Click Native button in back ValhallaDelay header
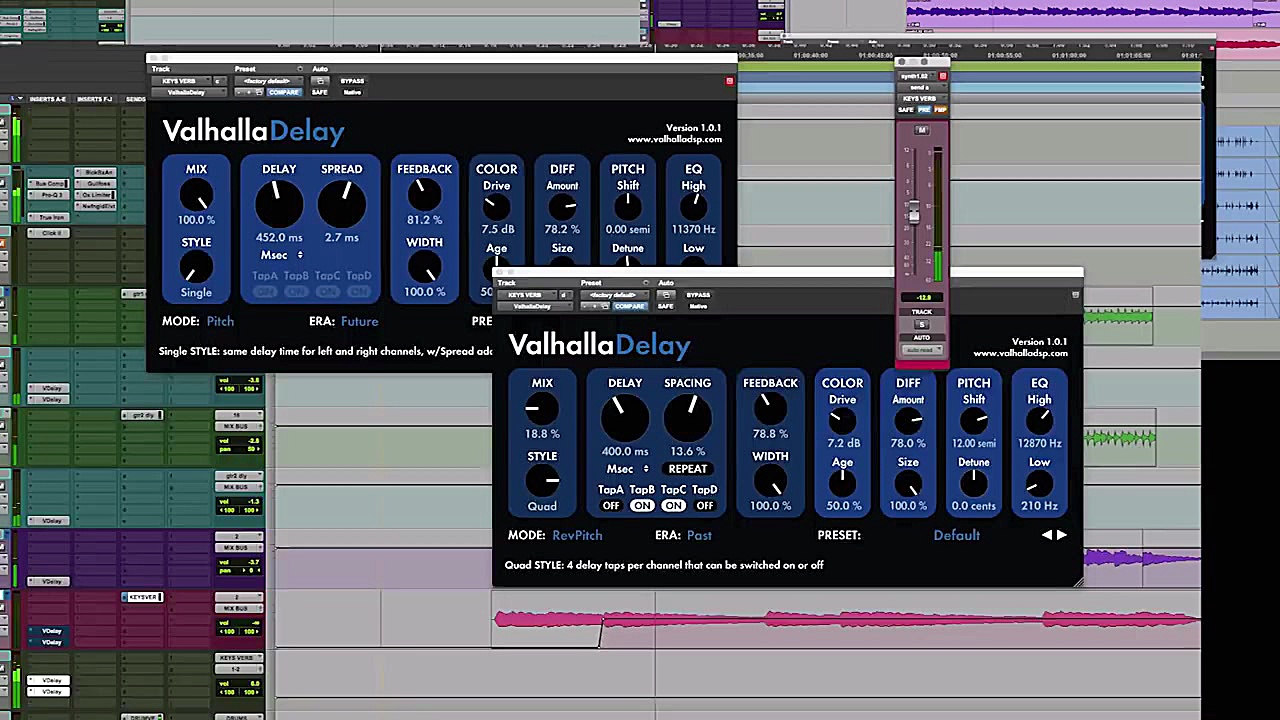The width and height of the screenshot is (1280, 720). coord(352,92)
